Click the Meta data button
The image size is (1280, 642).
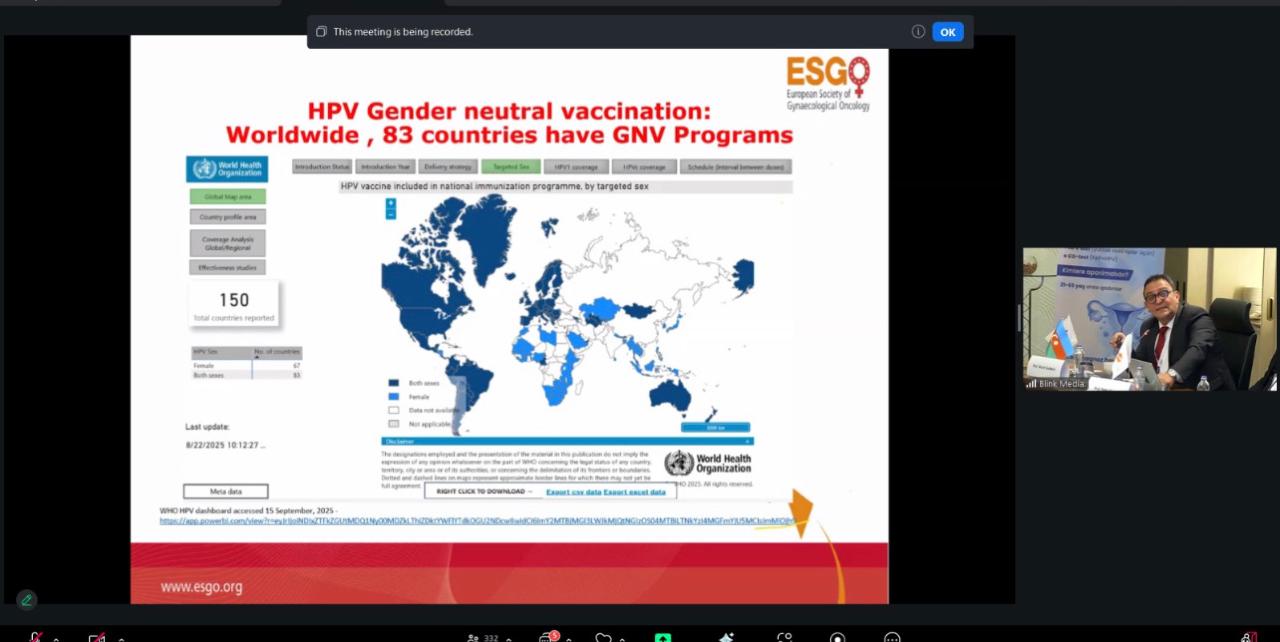tap(225, 491)
